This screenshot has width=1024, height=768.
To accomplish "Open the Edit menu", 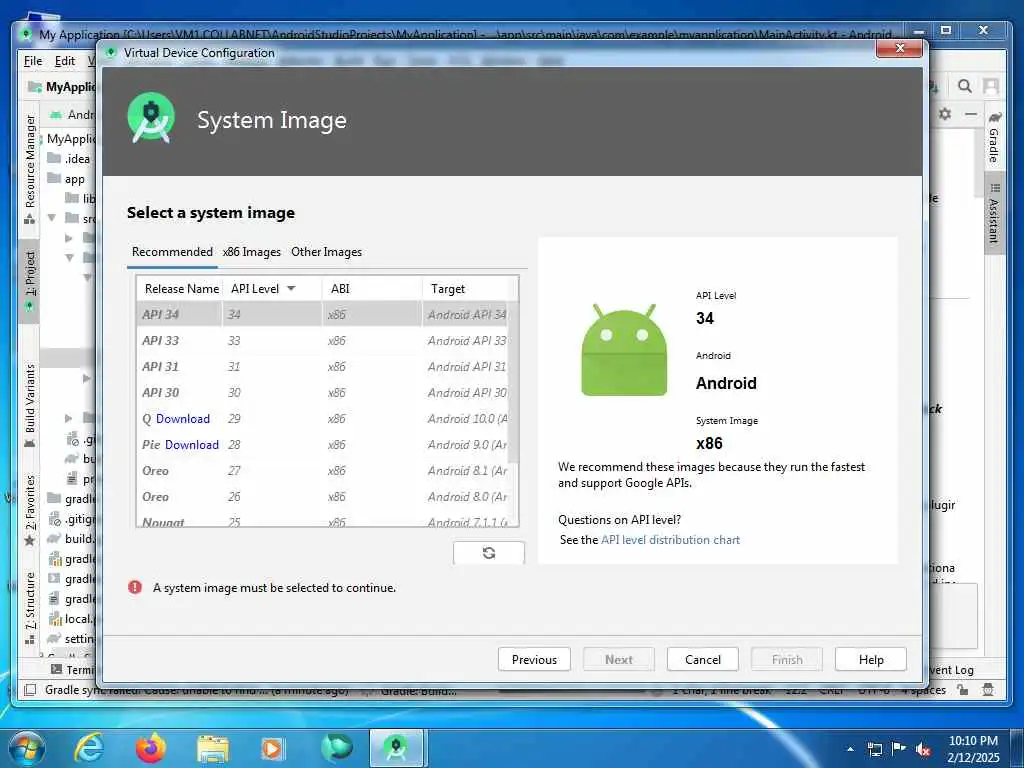I will (x=65, y=61).
